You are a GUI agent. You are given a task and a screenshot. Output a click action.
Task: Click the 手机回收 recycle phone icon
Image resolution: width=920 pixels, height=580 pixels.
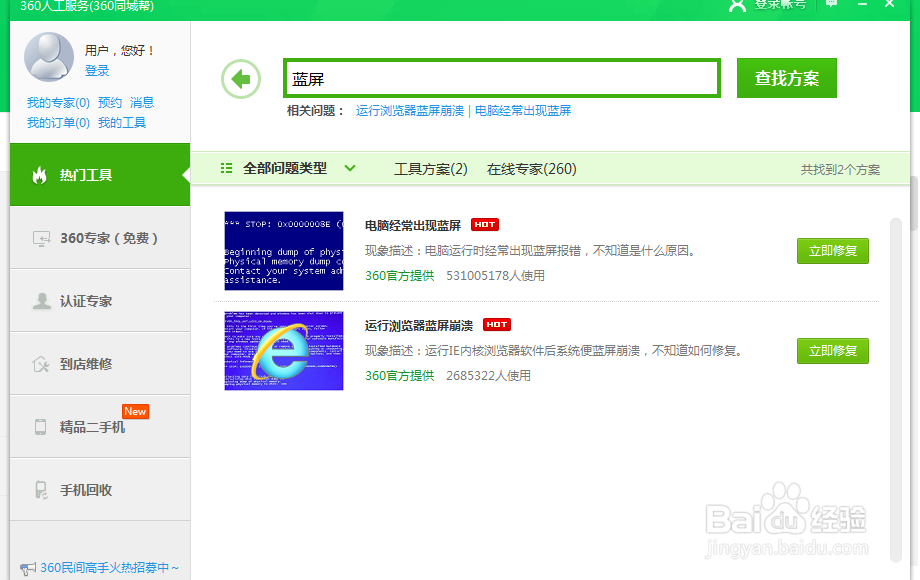point(41,490)
